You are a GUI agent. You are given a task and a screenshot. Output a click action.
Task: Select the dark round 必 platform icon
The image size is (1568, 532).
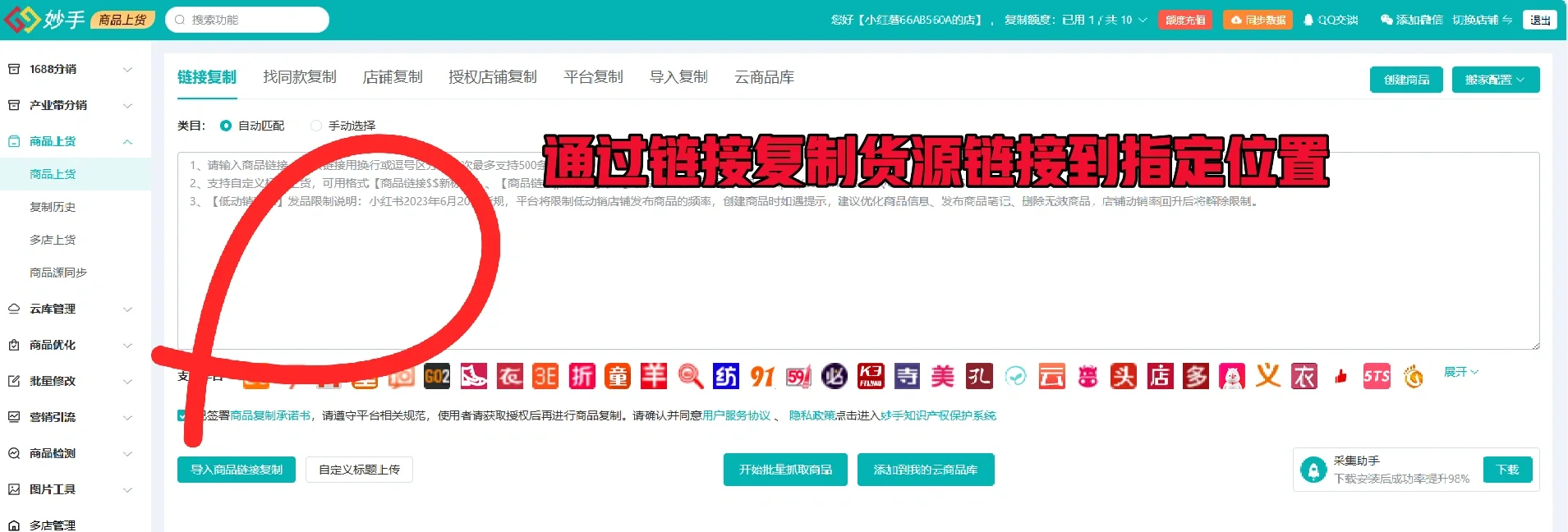(x=835, y=377)
